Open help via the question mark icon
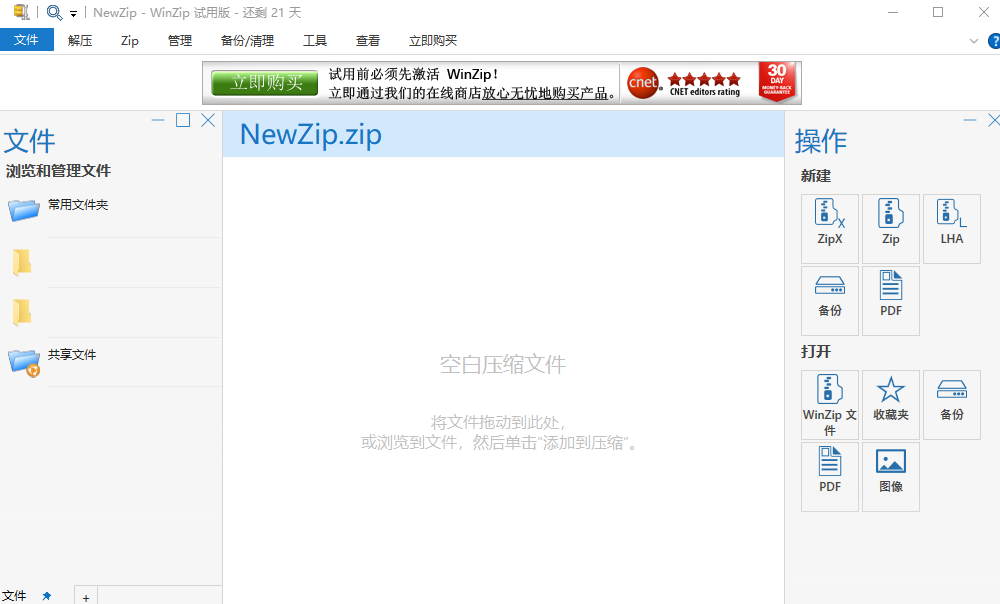Screen dimensions: 1000x604 click(x=994, y=41)
